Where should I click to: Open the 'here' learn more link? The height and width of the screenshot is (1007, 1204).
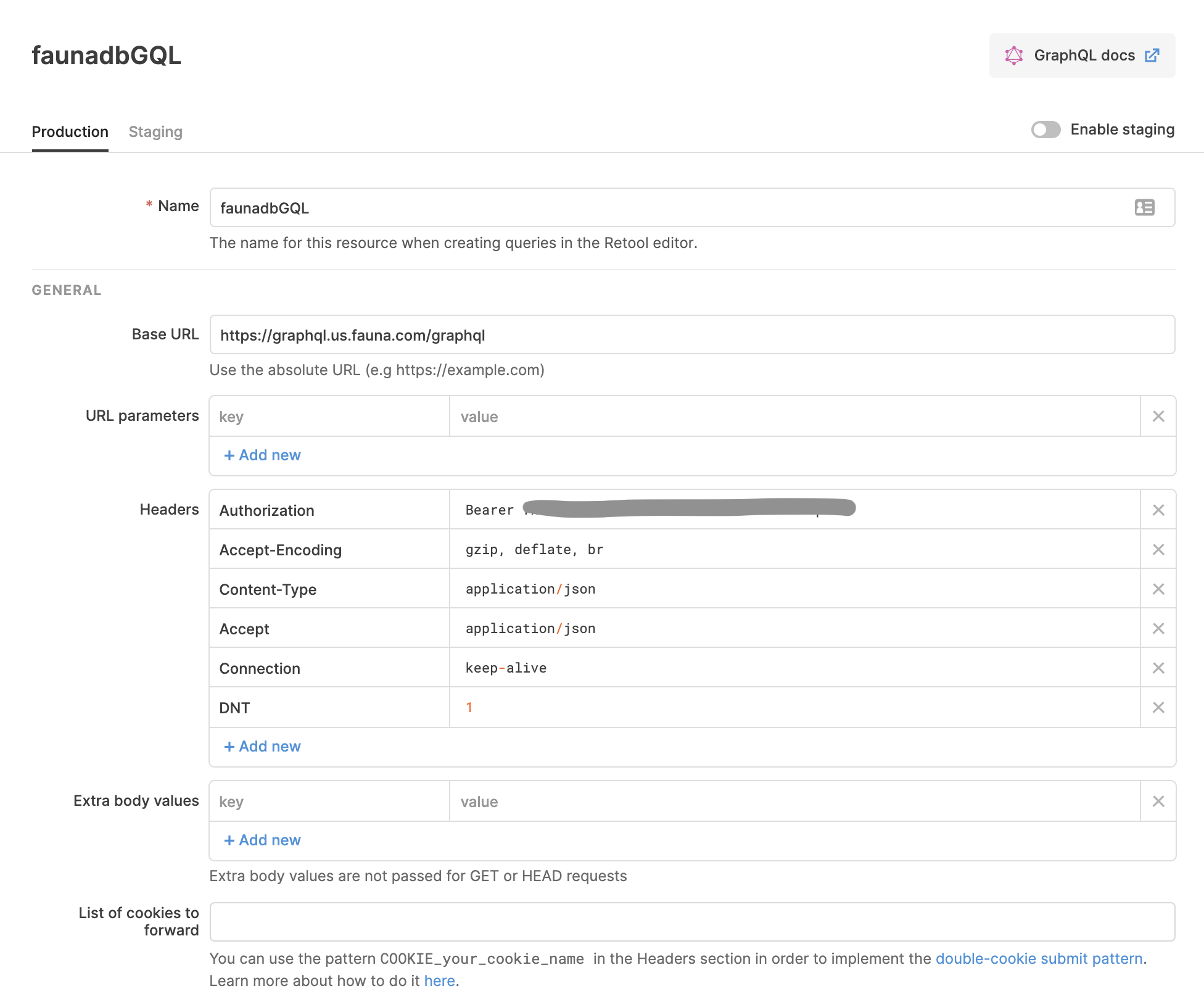pyautogui.click(x=439, y=981)
